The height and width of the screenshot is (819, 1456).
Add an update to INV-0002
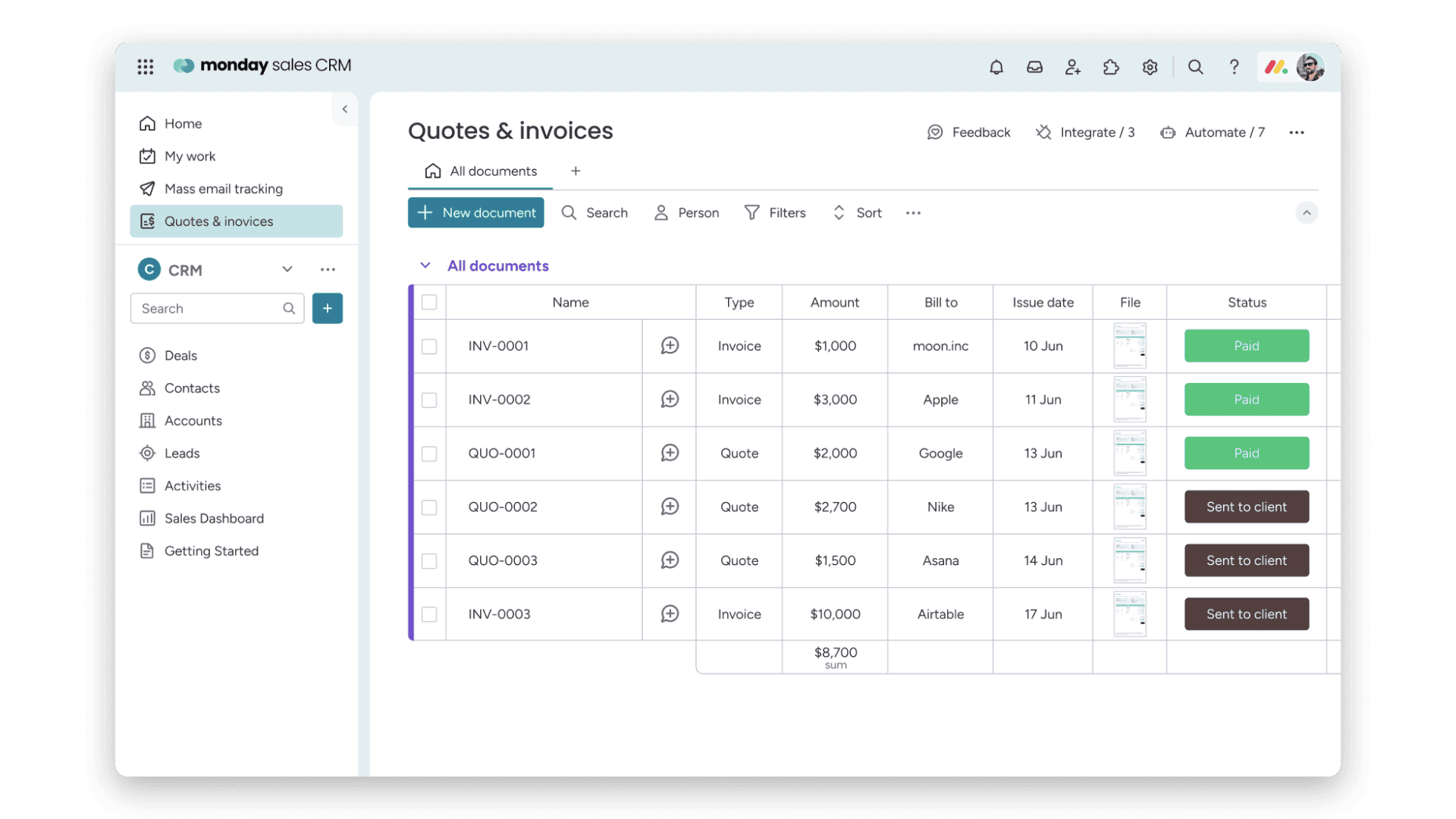click(x=670, y=400)
